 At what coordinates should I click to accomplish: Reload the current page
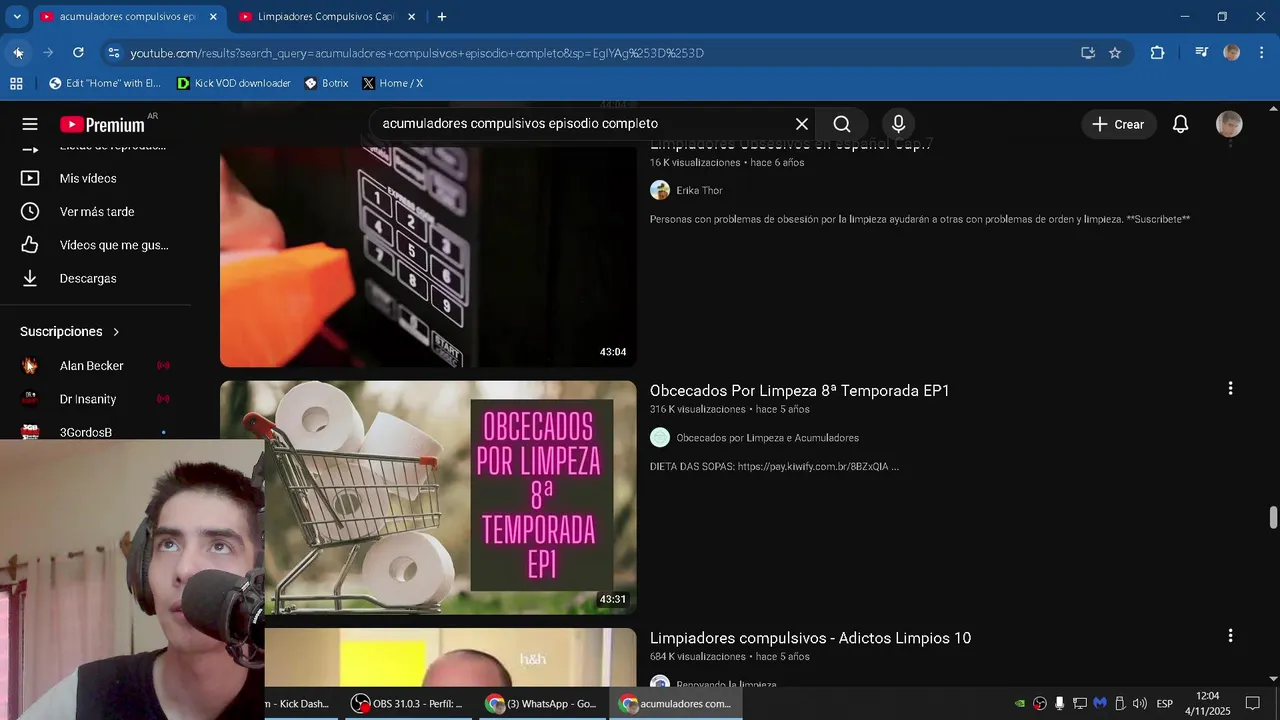[x=78, y=53]
